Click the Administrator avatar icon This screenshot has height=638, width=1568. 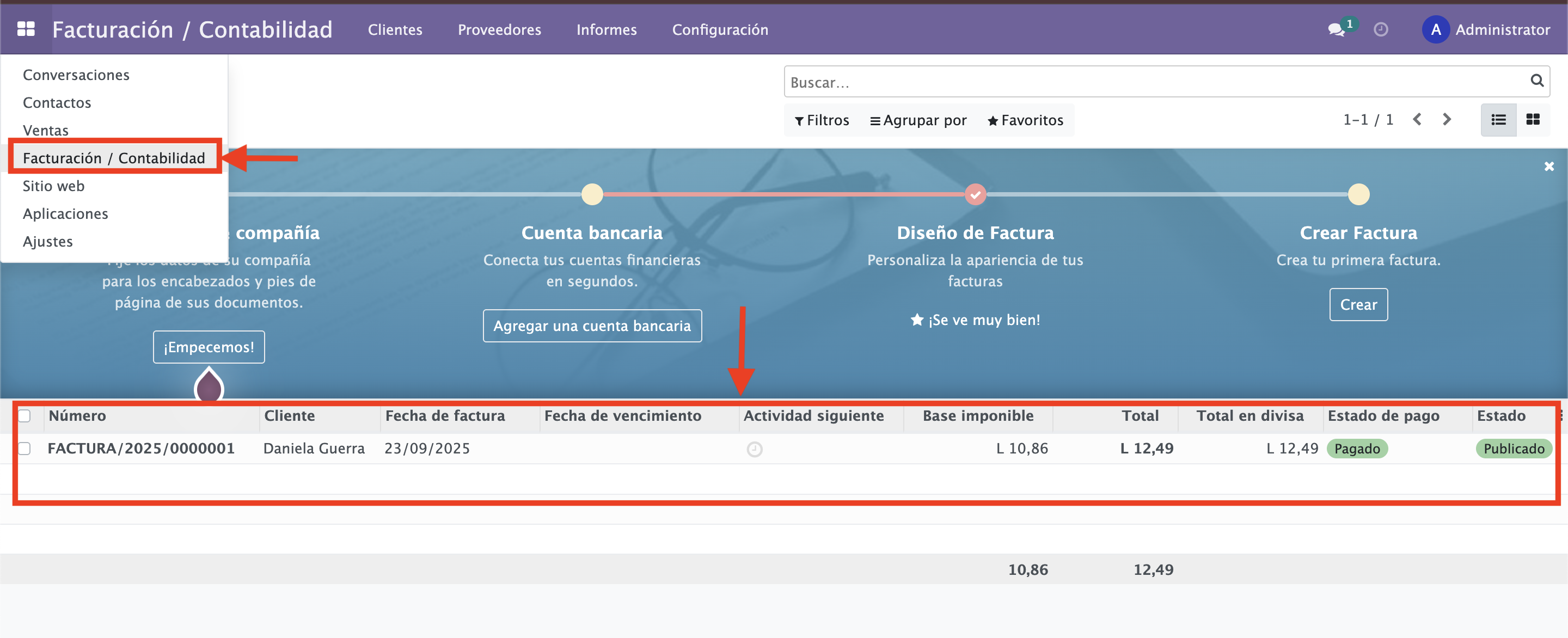pyautogui.click(x=1435, y=29)
